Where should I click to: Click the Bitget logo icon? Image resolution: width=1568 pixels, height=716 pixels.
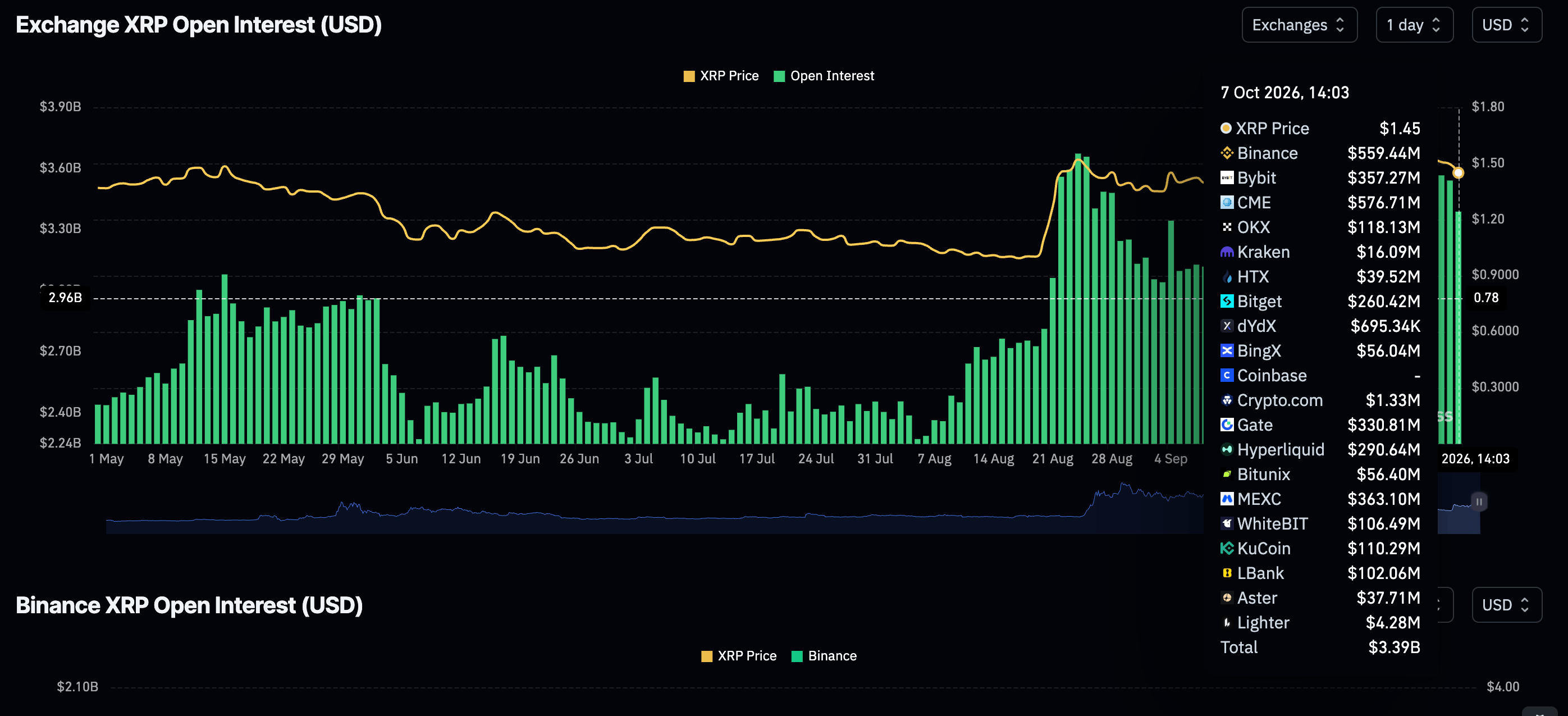tap(1227, 302)
